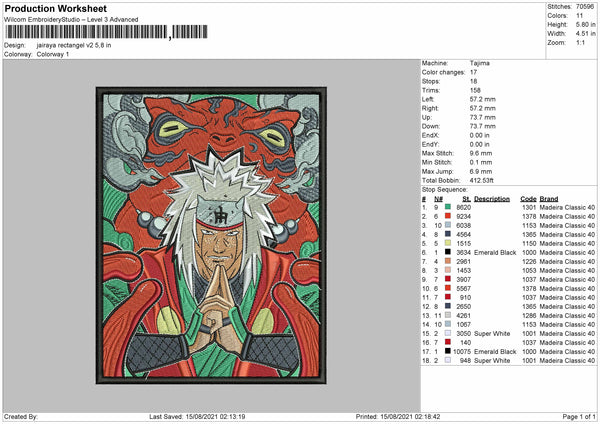Click the 'Brand' column header

tap(549, 199)
